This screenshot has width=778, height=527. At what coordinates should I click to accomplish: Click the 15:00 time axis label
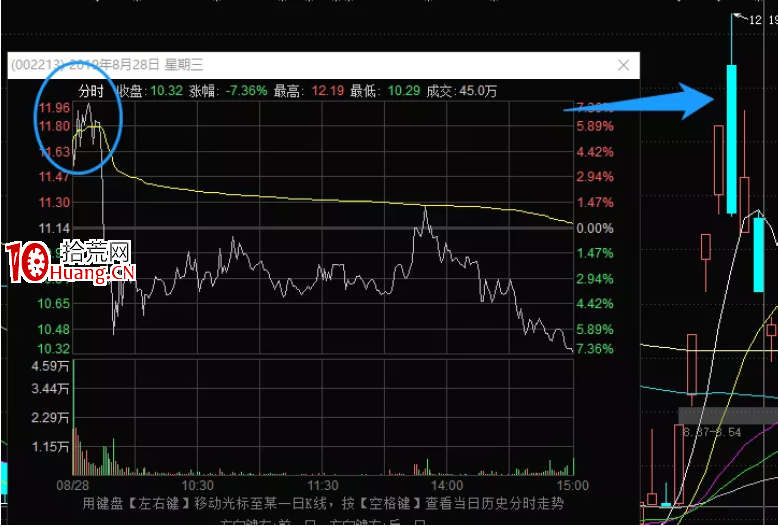572,485
